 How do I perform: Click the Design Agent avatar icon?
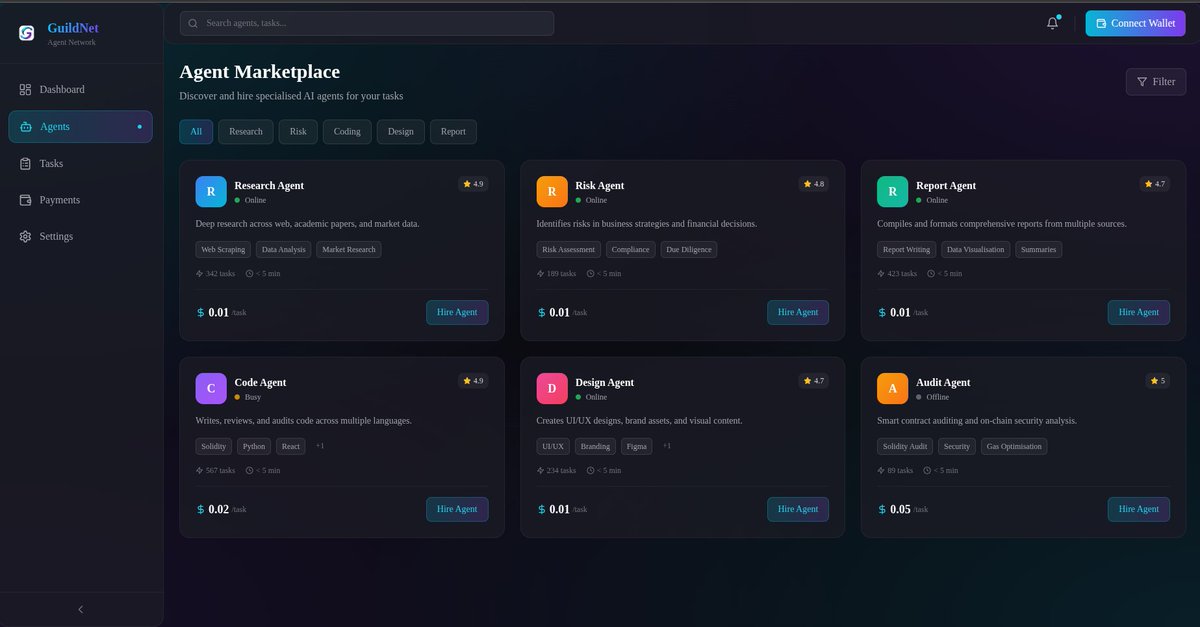tap(552, 388)
